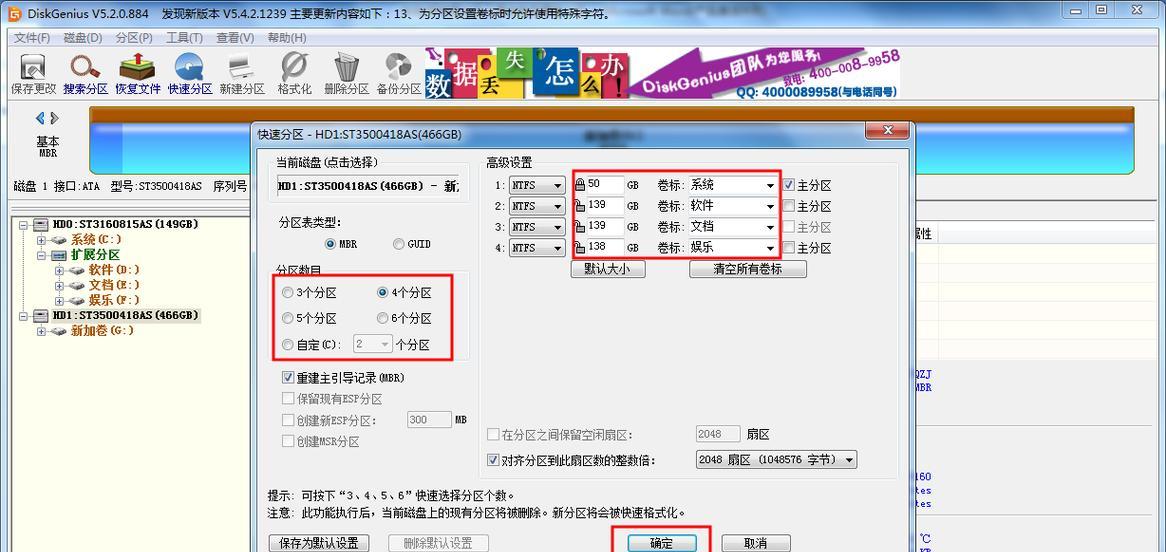Open the 帮助(H) menu

[x=287, y=38]
